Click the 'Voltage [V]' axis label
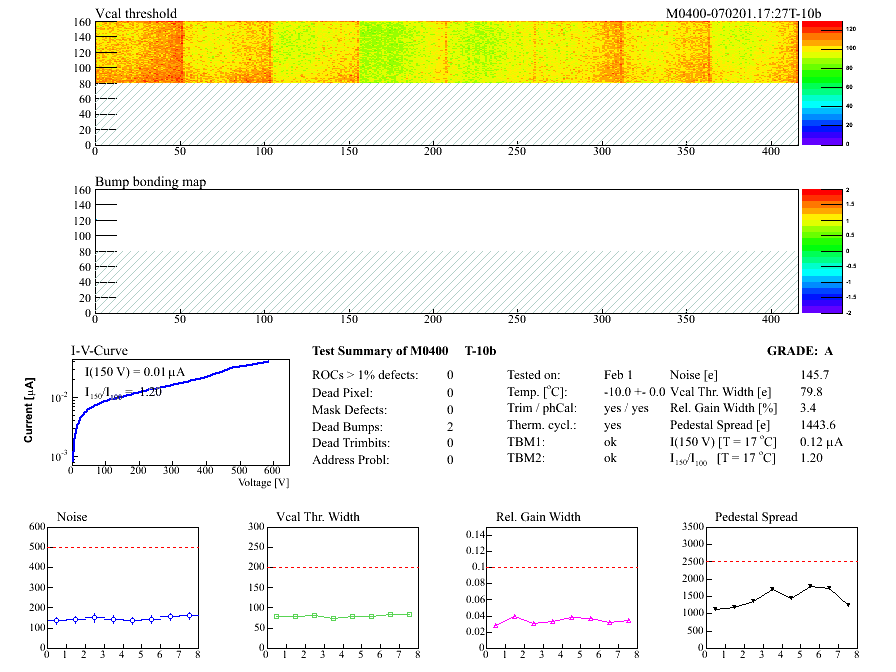 [263, 482]
